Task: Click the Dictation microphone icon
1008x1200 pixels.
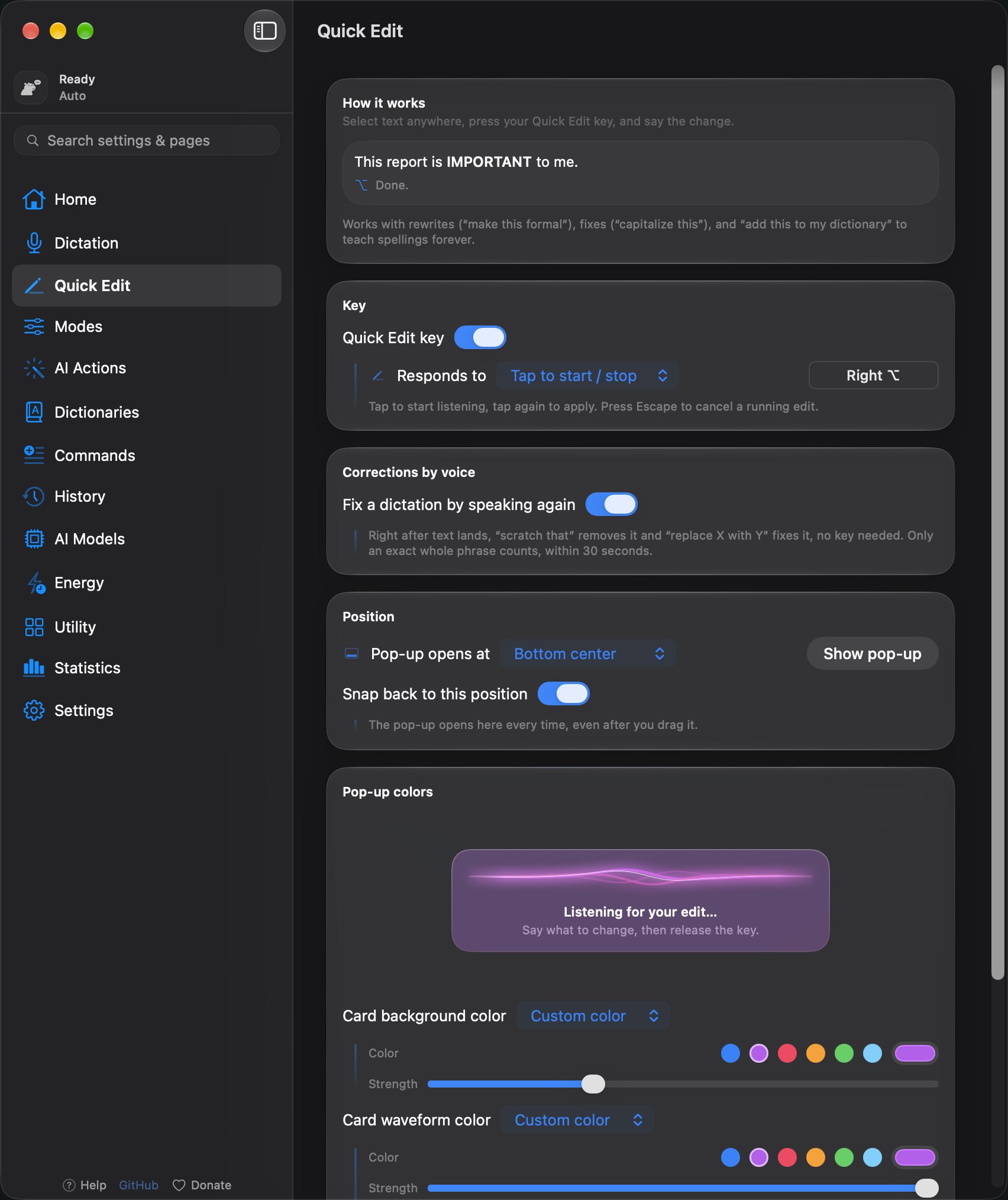Action: [34, 243]
